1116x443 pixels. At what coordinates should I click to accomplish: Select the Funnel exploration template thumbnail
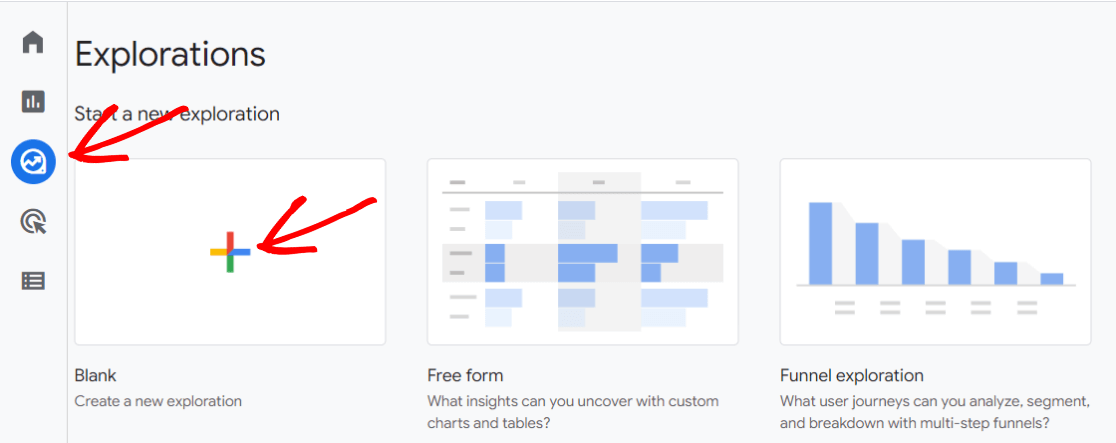pos(935,252)
